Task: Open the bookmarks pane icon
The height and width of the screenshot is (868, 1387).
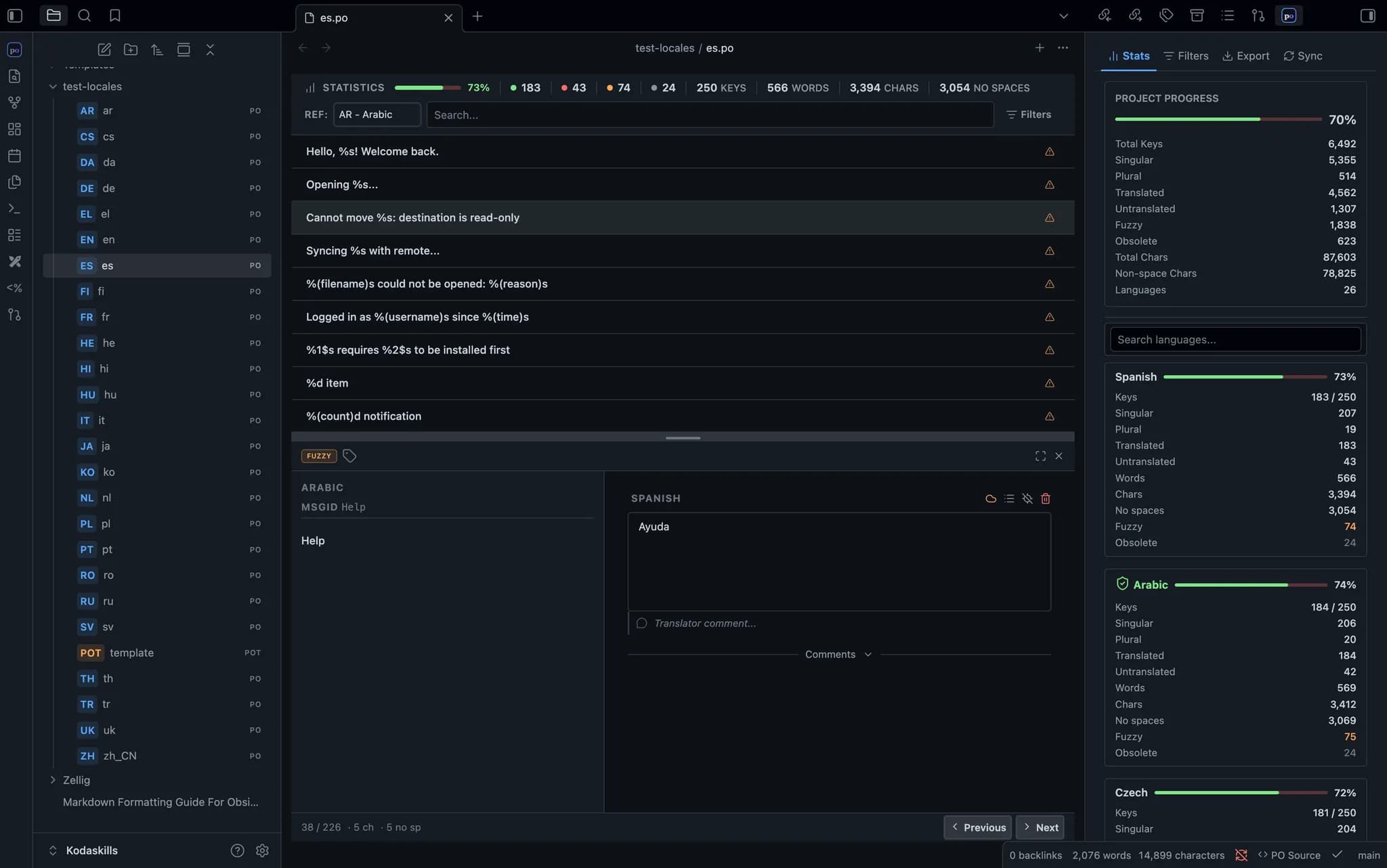Action: (x=115, y=16)
